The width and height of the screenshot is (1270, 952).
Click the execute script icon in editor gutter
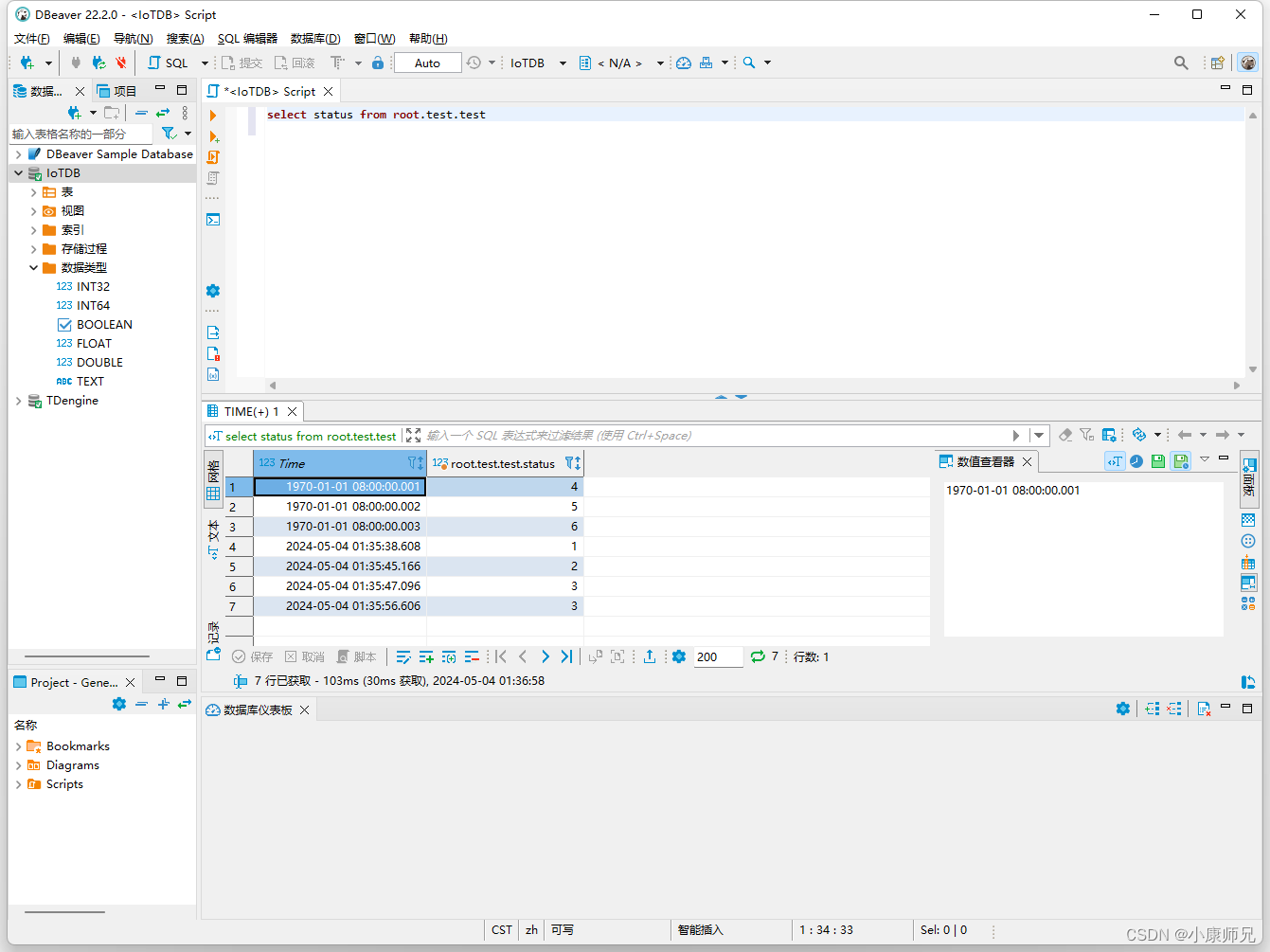pos(213,157)
